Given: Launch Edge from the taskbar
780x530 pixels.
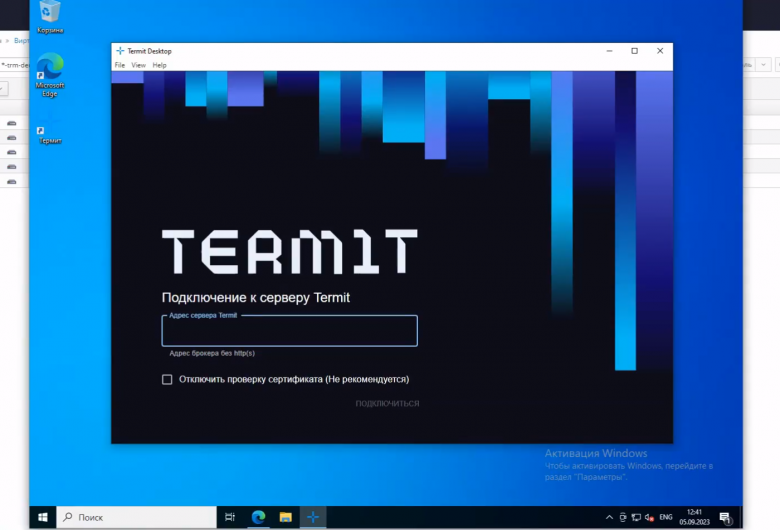Looking at the screenshot, I should pos(258,517).
